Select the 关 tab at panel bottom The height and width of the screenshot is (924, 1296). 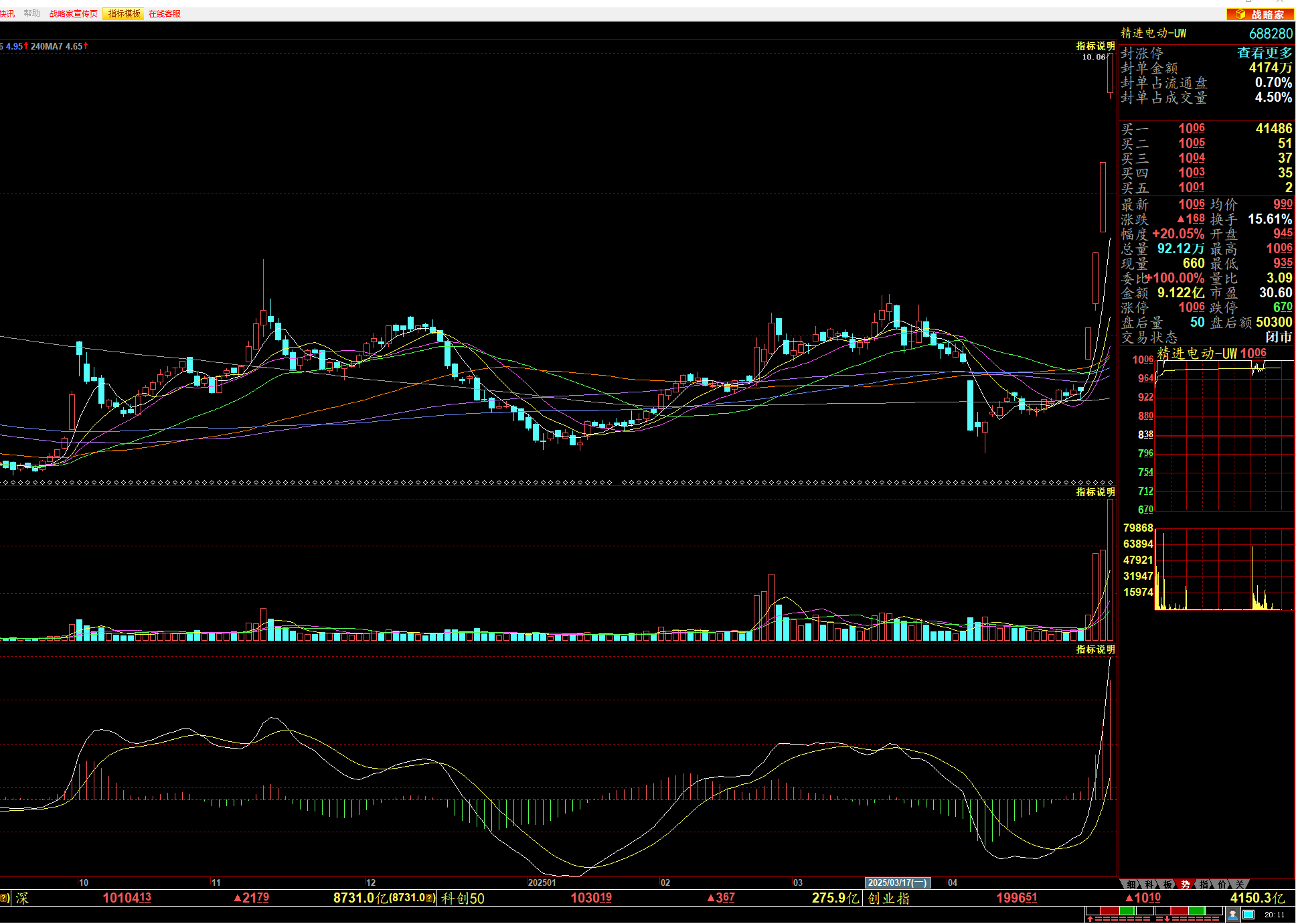pos(1239,884)
